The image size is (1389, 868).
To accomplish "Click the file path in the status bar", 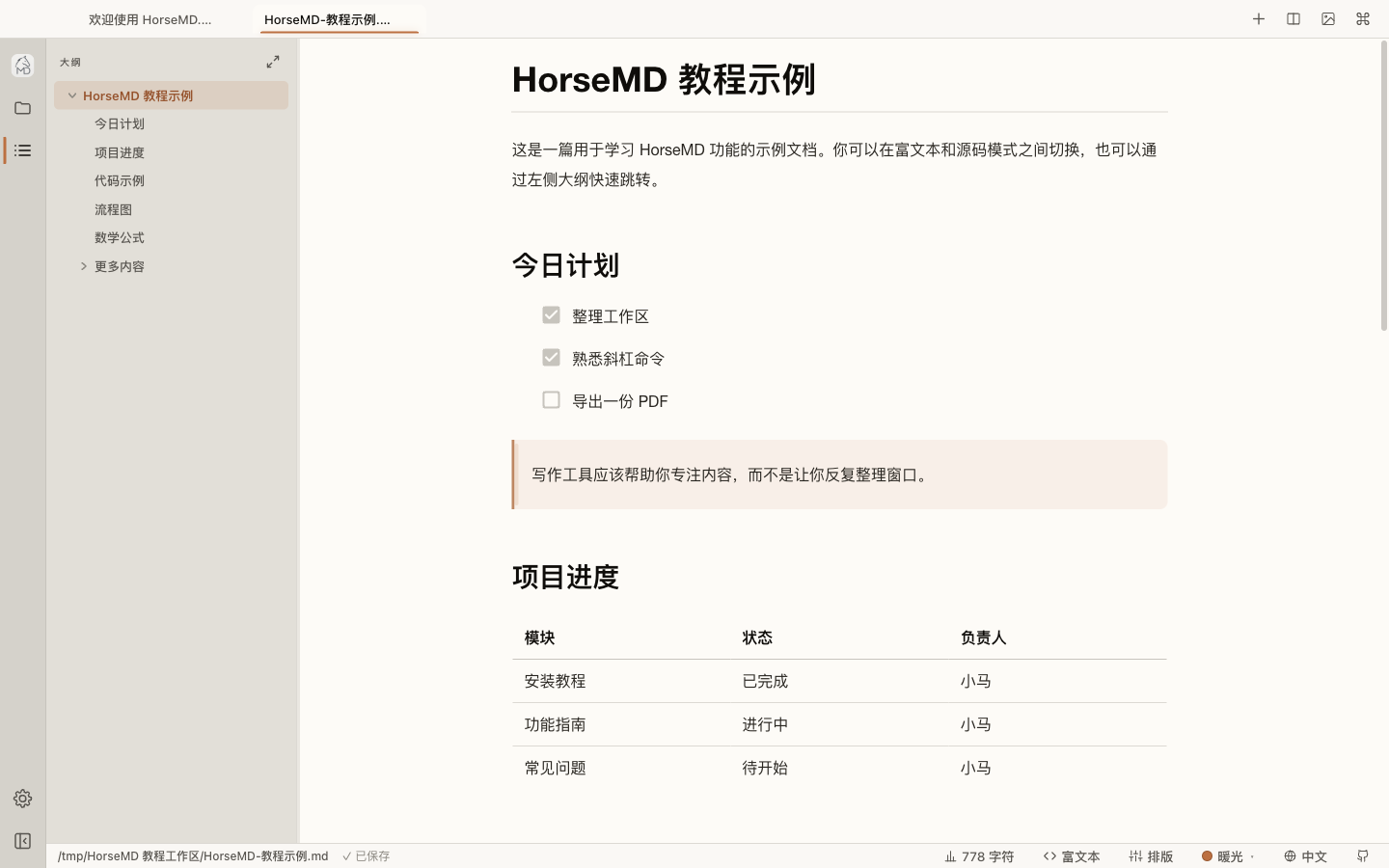I will [x=193, y=856].
